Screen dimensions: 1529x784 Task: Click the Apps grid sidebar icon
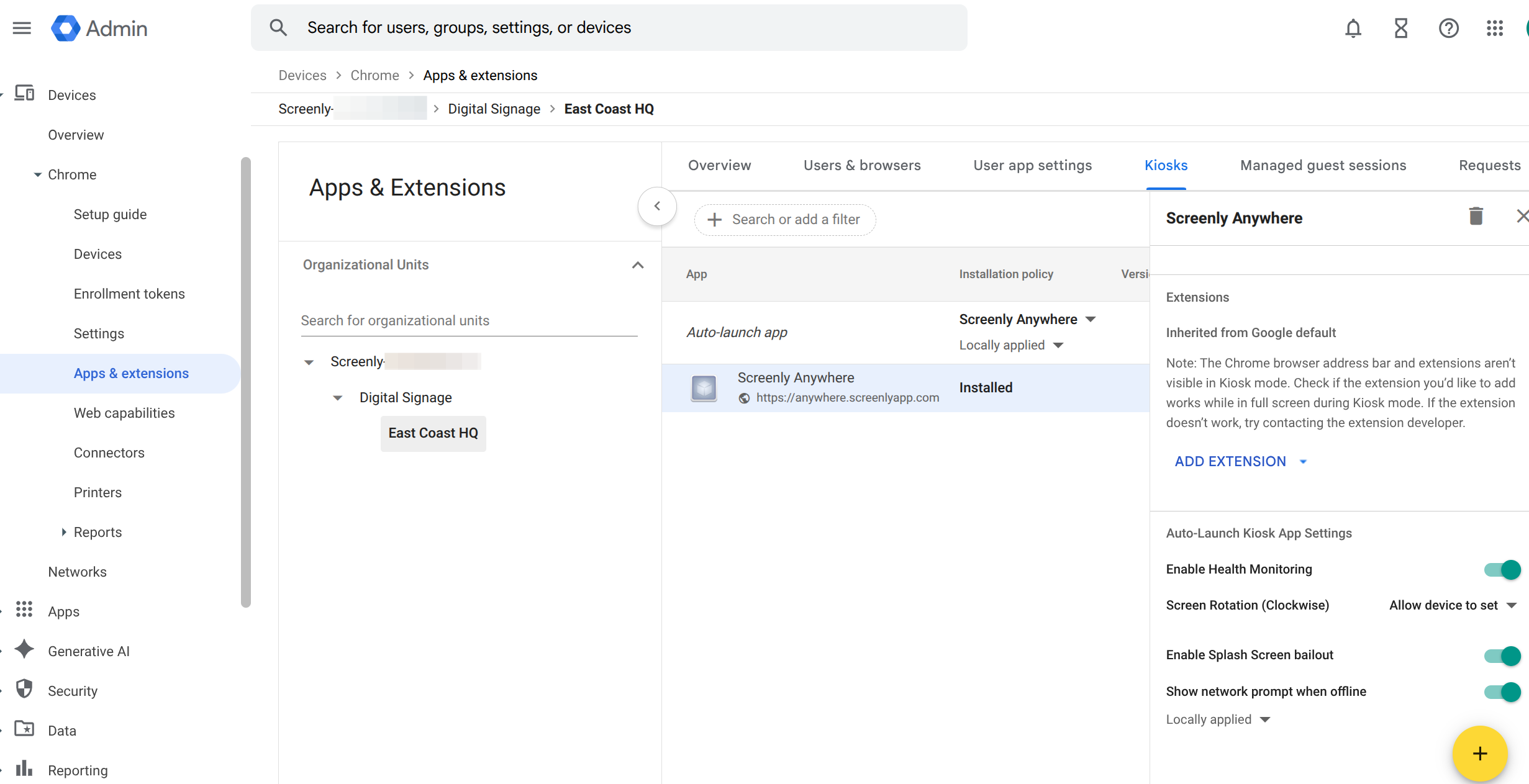(x=24, y=610)
